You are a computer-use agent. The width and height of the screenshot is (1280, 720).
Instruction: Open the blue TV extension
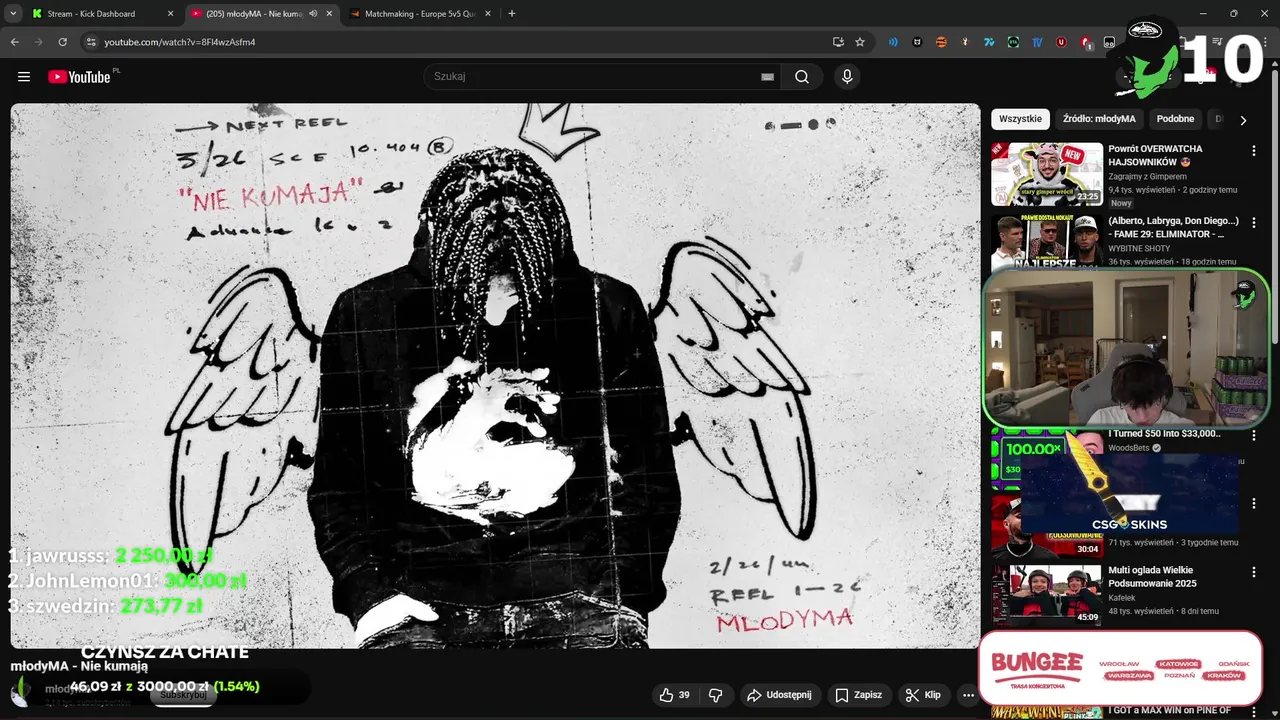tap(1037, 42)
